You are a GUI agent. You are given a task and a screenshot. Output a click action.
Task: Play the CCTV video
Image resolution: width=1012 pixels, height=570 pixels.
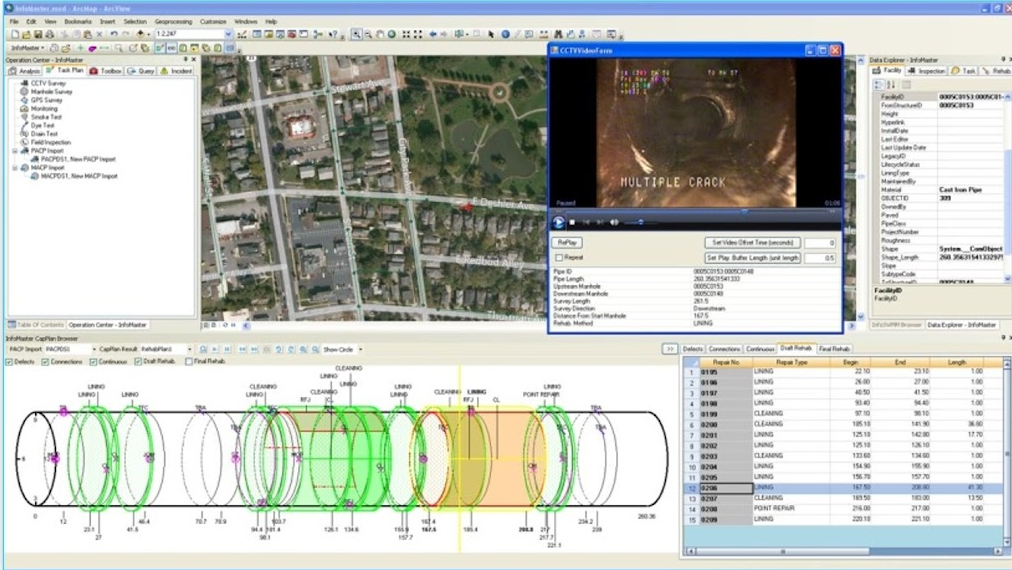558,222
